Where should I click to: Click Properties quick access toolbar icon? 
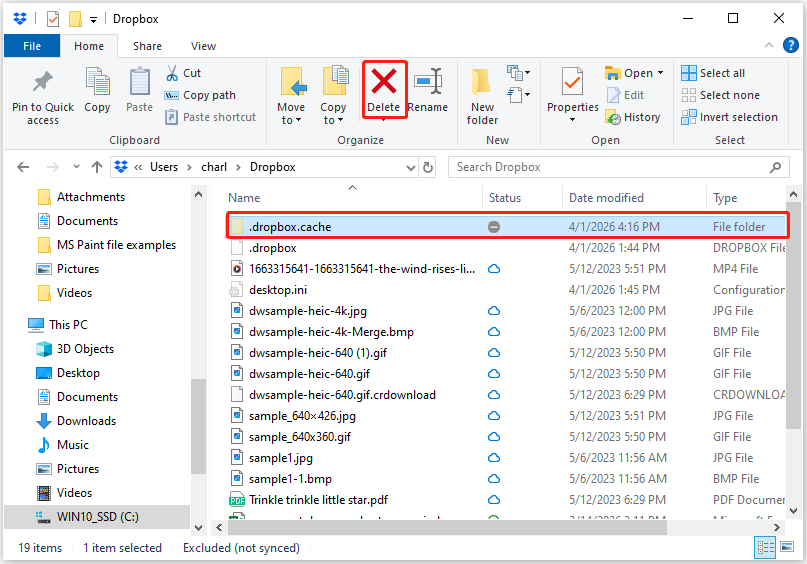point(53,19)
